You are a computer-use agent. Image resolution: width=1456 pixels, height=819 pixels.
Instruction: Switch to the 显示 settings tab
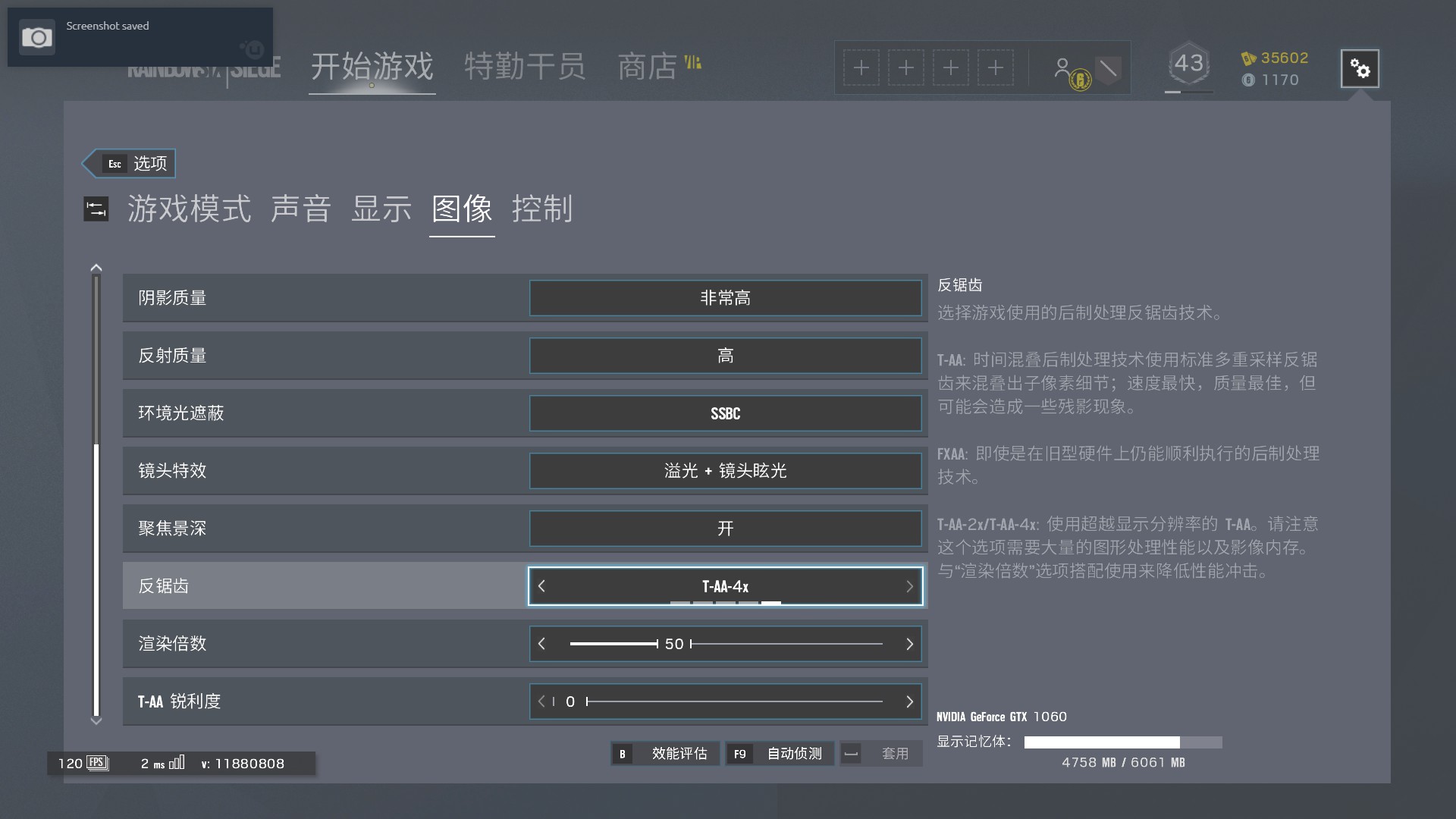click(x=381, y=209)
